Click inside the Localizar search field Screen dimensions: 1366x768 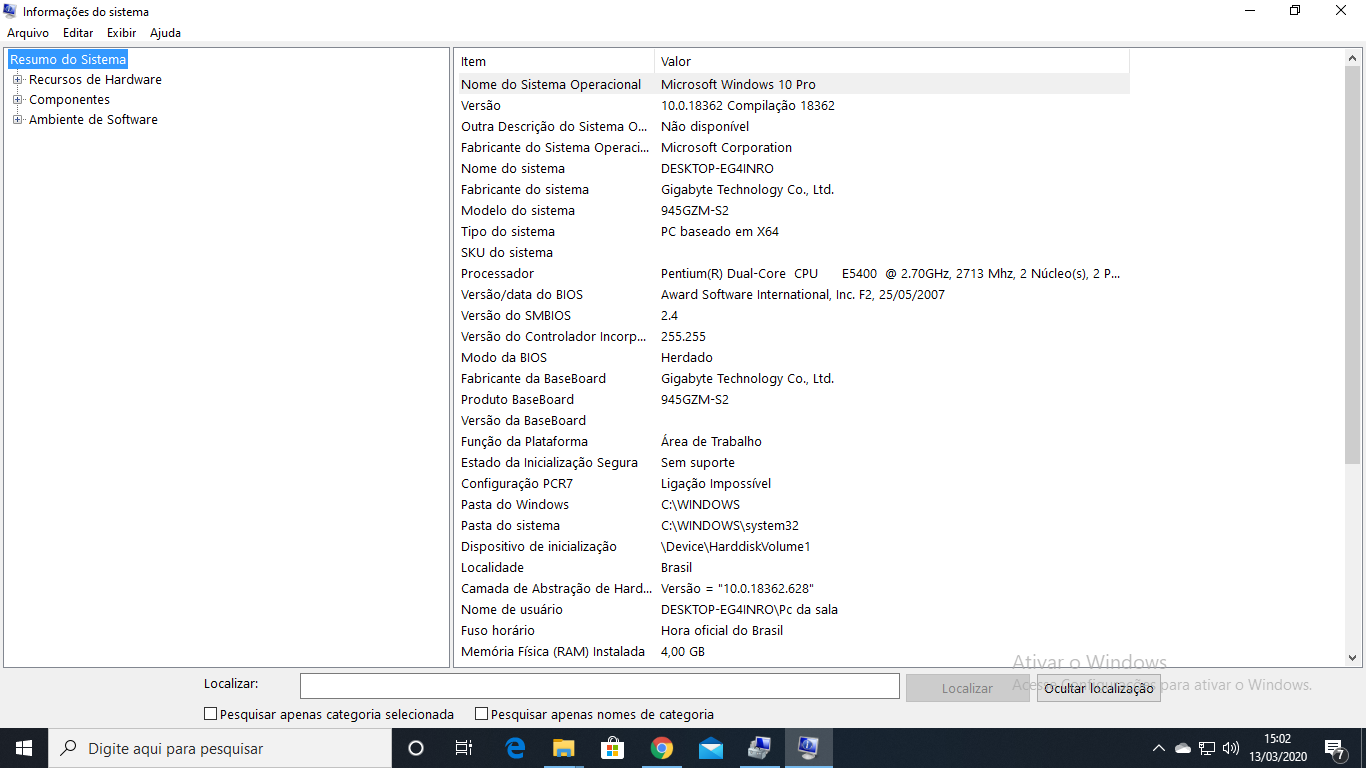click(x=600, y=686)
